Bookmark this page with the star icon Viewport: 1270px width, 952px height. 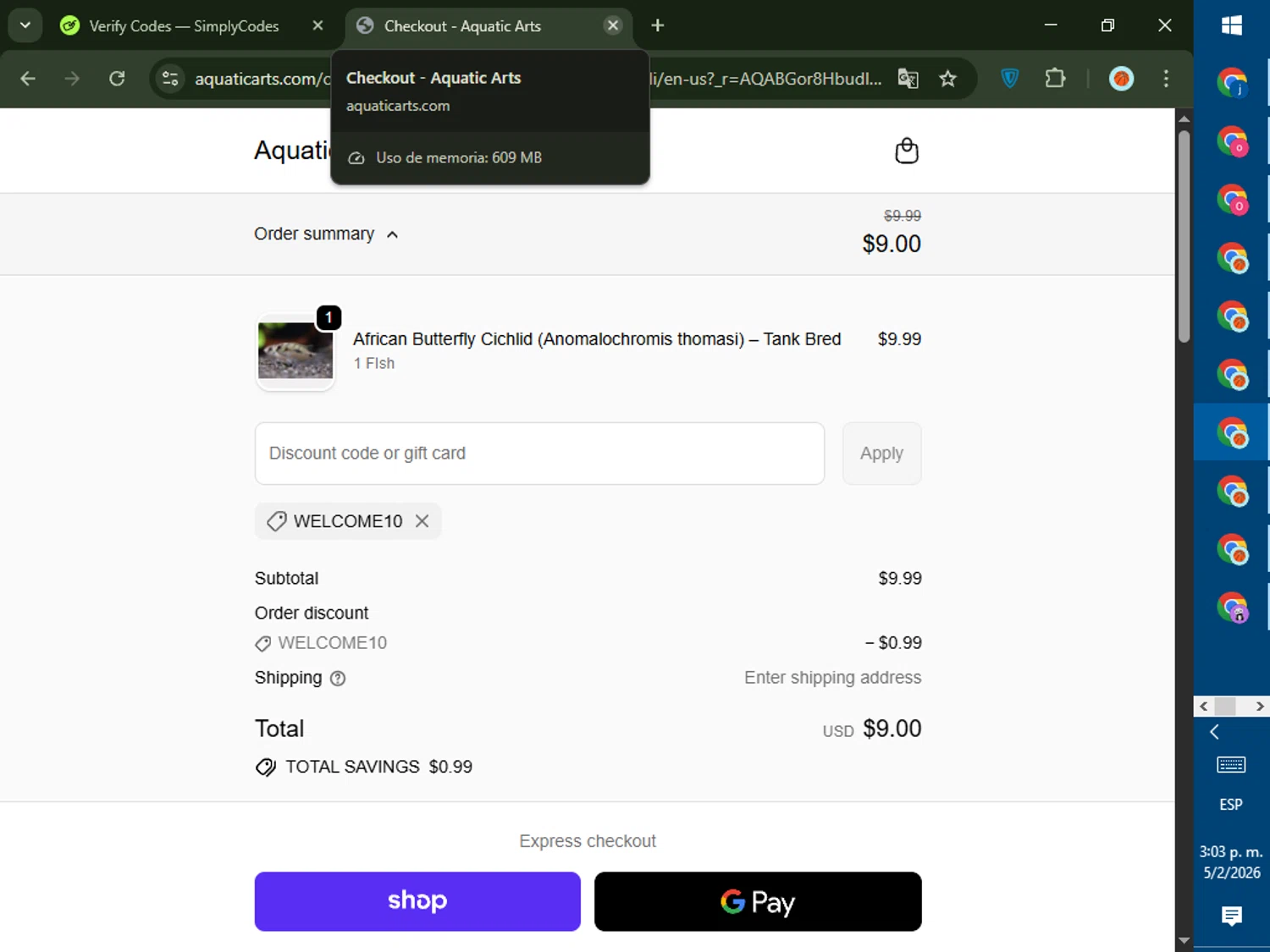947,79
